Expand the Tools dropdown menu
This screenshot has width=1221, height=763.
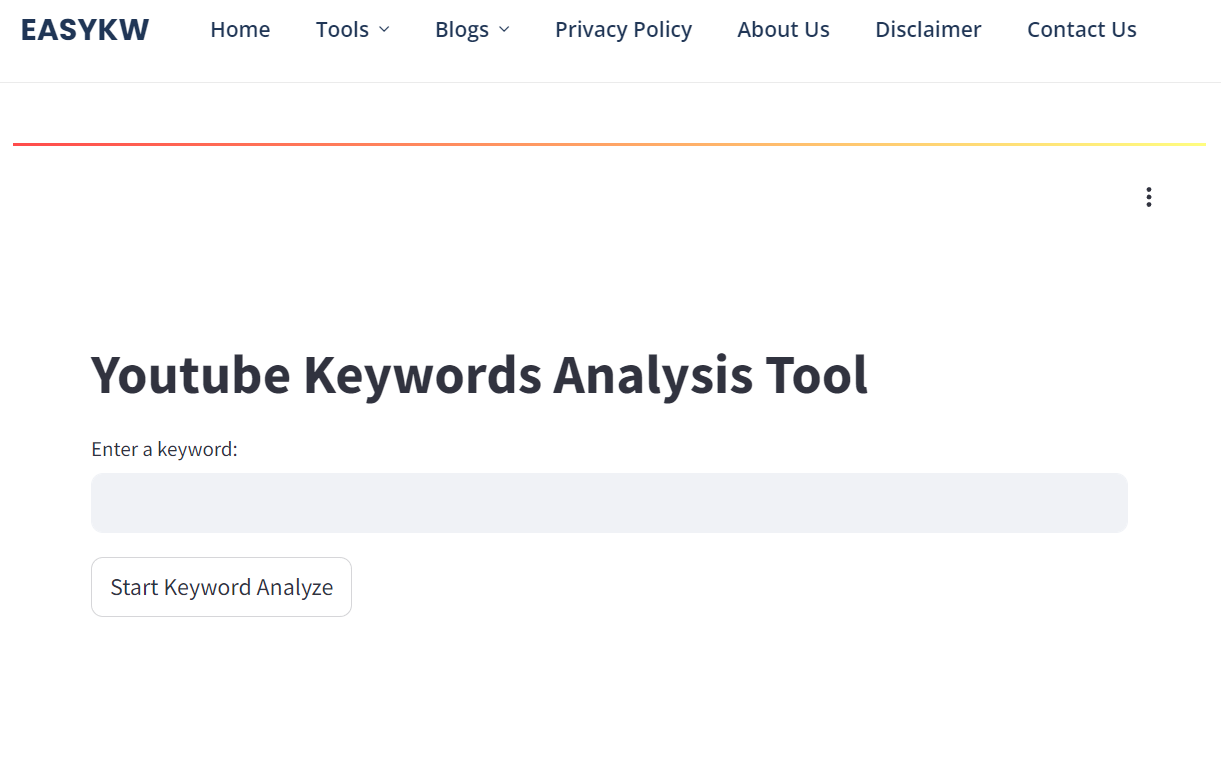point(352,30)
